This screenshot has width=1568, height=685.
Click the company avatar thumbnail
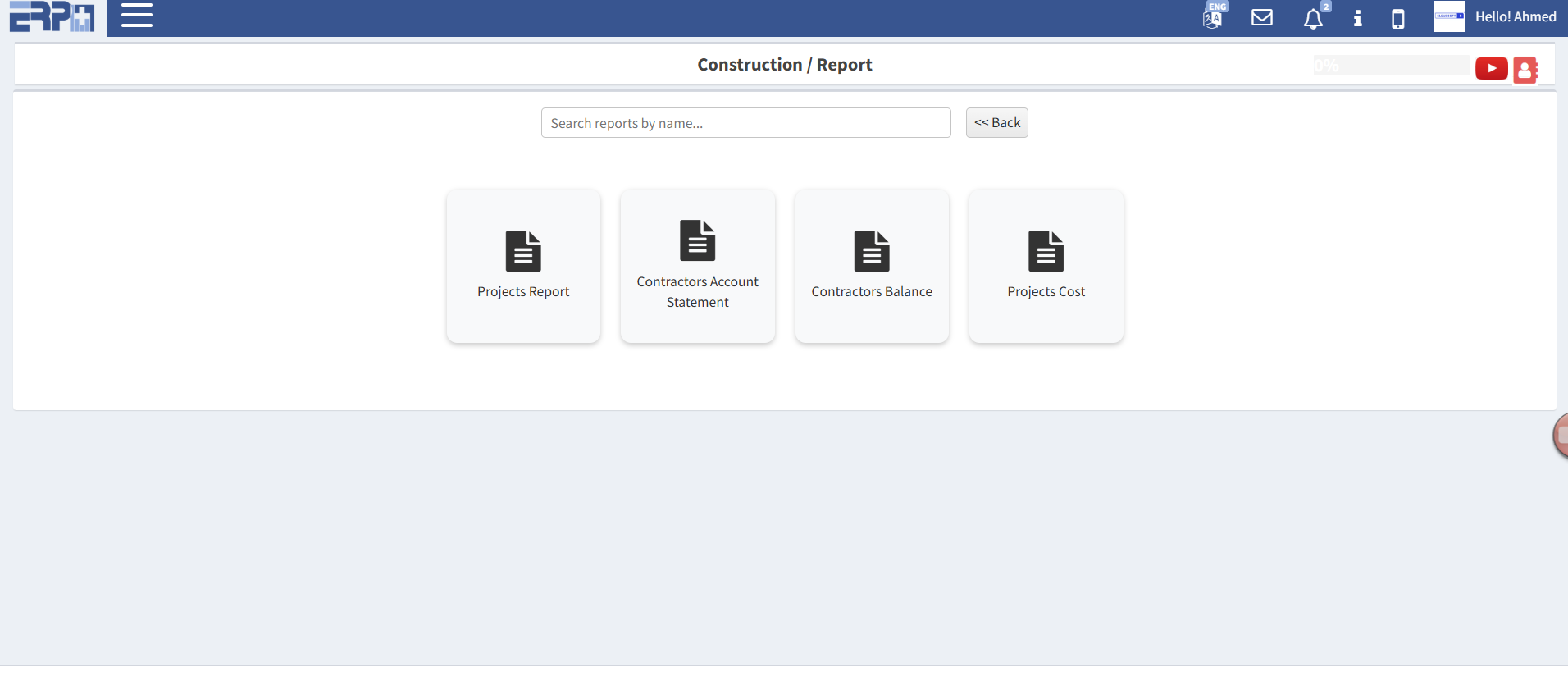click(1449, 16)
